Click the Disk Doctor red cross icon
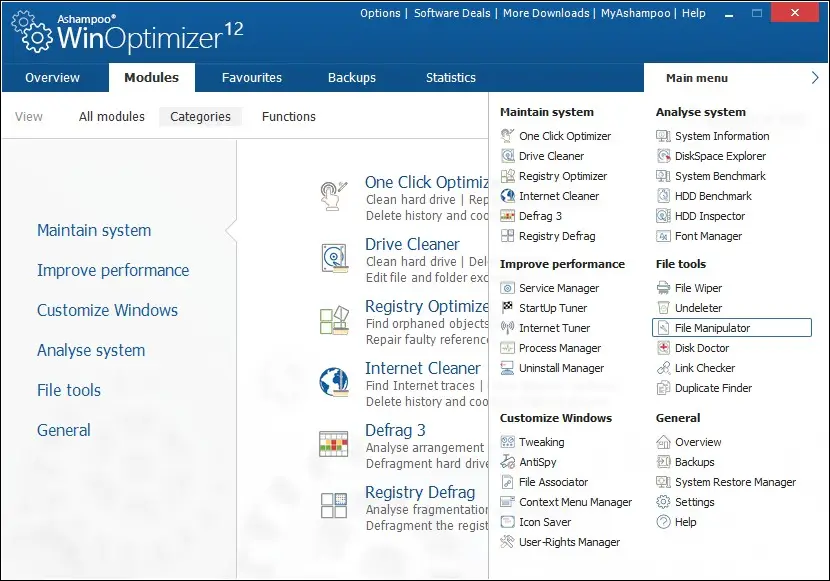Viewport: 830px width, 581px height. tap(663, 348)
